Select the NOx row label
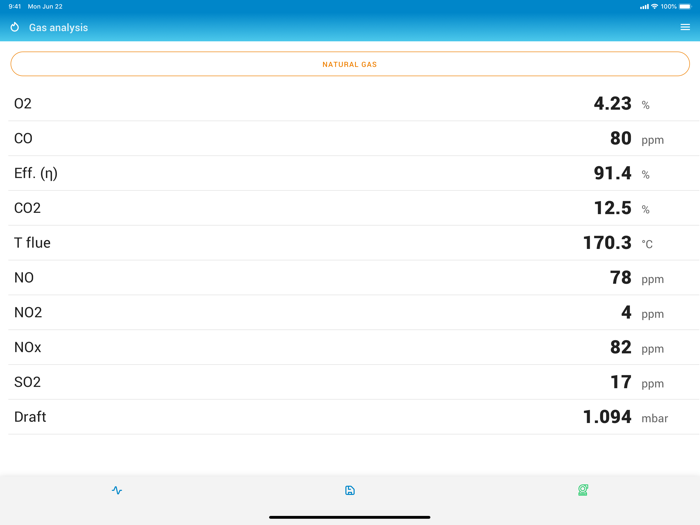The image size is (700, 525). (28, 347)
